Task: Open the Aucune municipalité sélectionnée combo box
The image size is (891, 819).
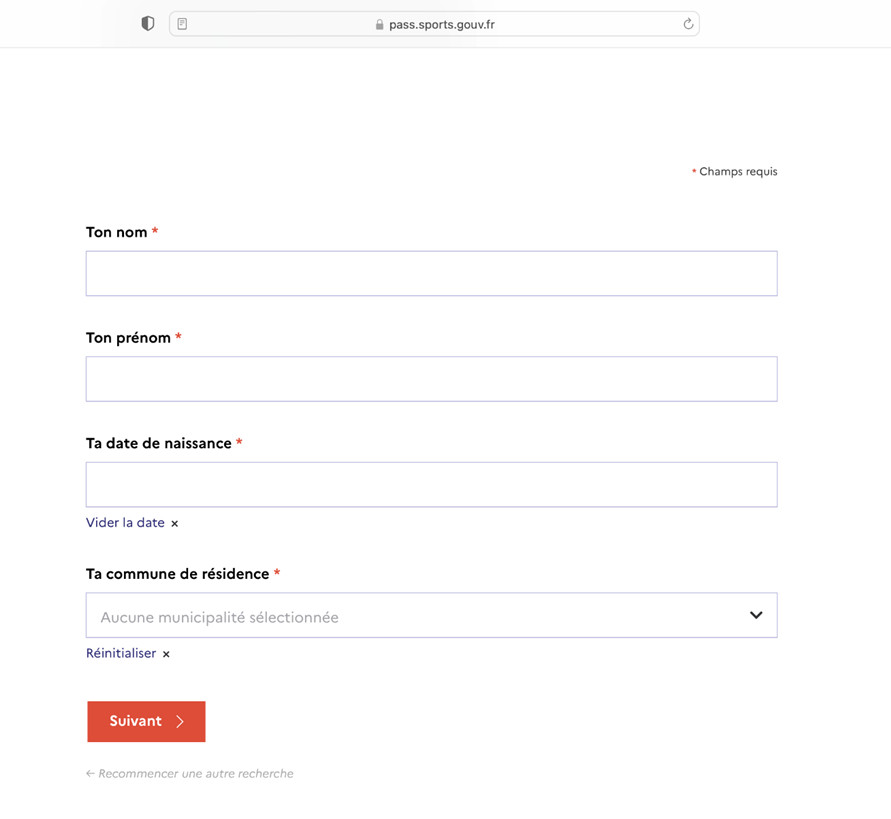Action: tap(431, 616)
